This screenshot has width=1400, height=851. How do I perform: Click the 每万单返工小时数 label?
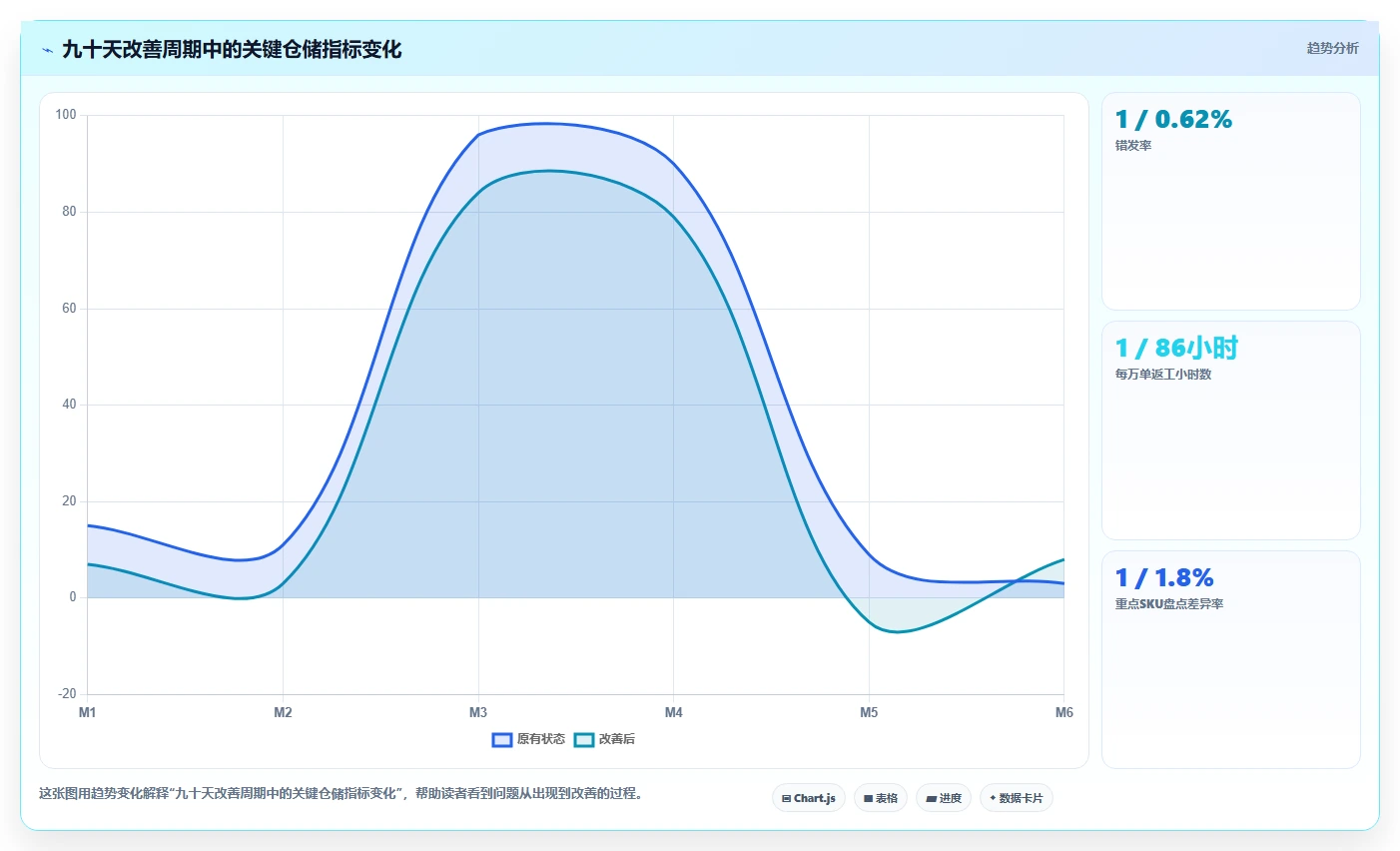(x=1163, y=375)
